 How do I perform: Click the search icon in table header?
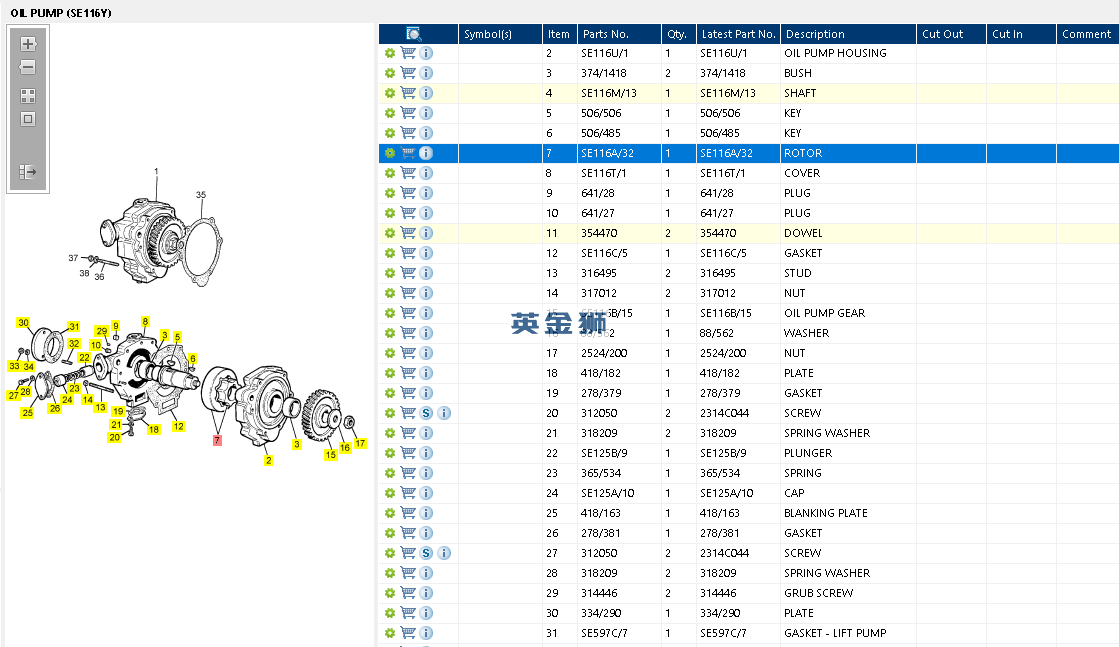point(413,34)
